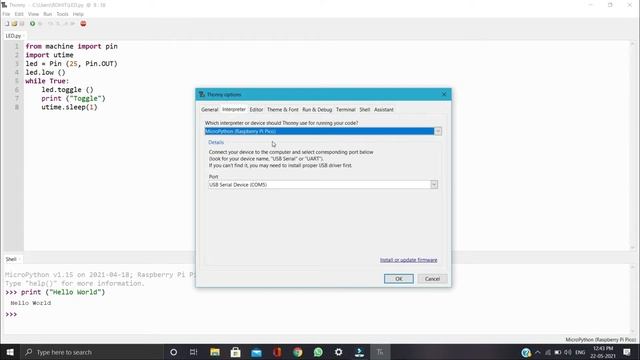This screenshot has height=360, width=640.
Task: Switch to the Editor tab
Action: [256, 109]
